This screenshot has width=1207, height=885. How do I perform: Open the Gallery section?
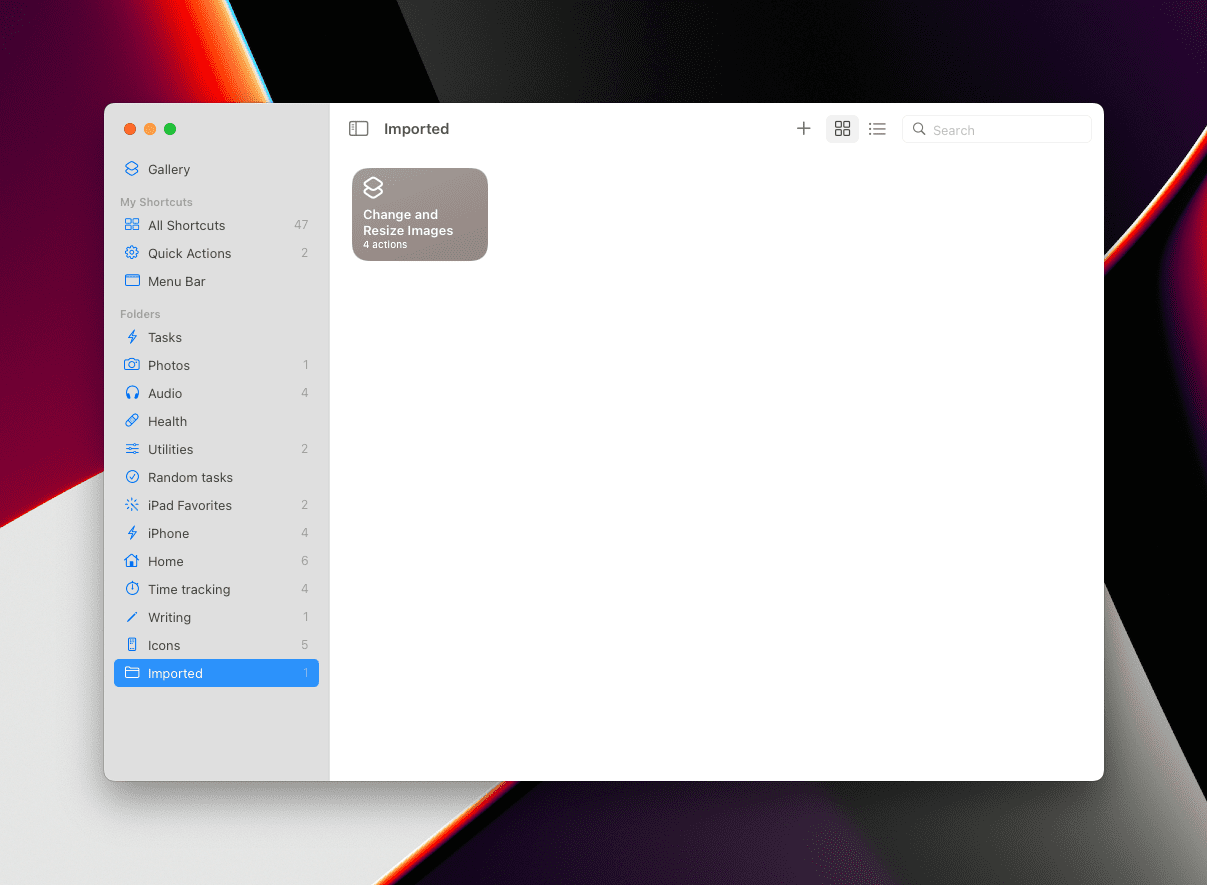tap(216, 169)
